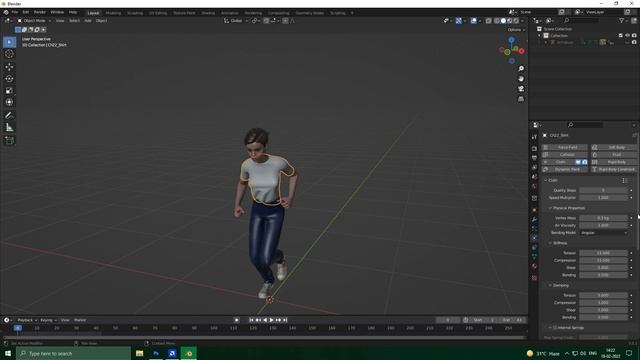
Task: Switch to the Modeling workspace tab
Action: [113, 13]
